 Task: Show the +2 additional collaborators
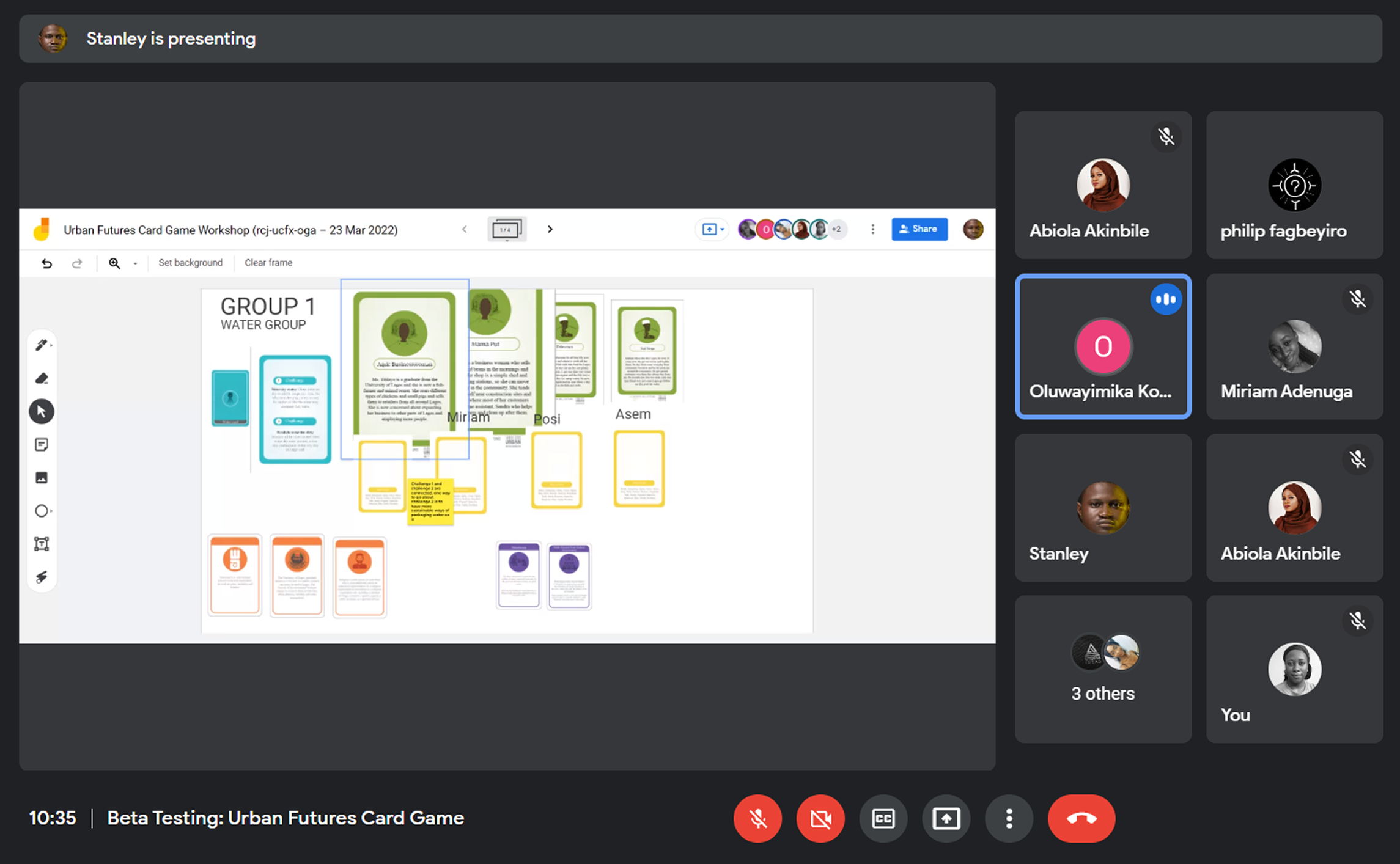point(837,230)
